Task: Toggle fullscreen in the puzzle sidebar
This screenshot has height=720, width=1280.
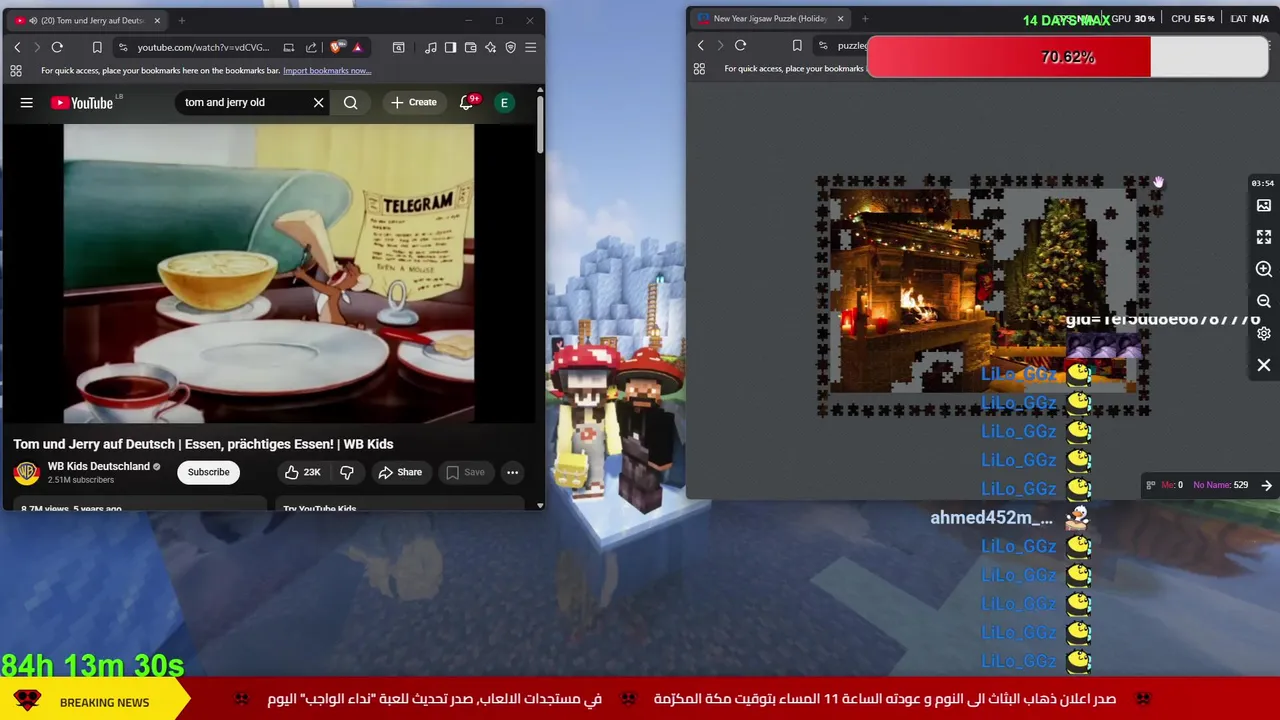Action: click(x=1264, y=237)
